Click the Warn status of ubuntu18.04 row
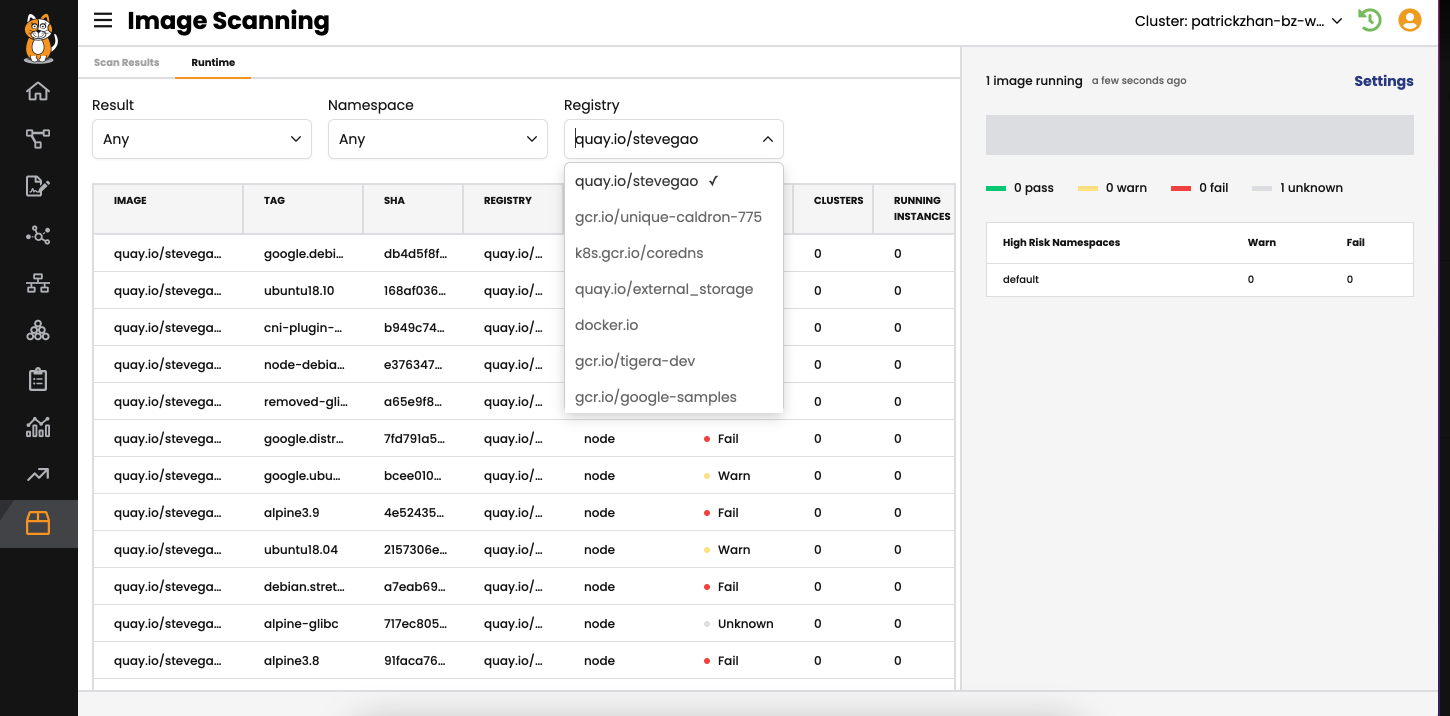This screenshot has width=1450, height=716. [x=727, y=550]
